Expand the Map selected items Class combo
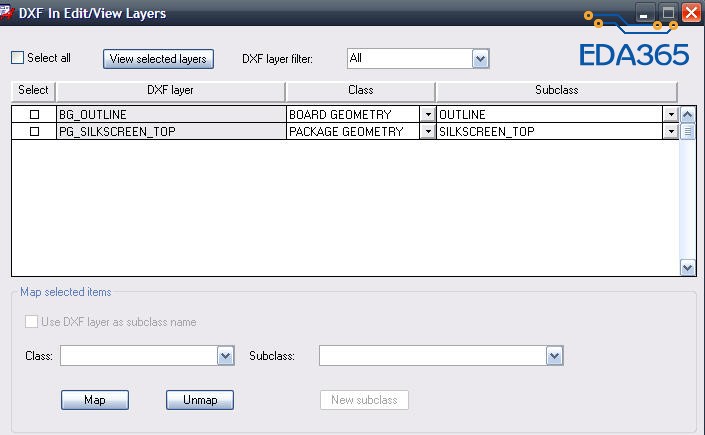 (x=226, y=356)
